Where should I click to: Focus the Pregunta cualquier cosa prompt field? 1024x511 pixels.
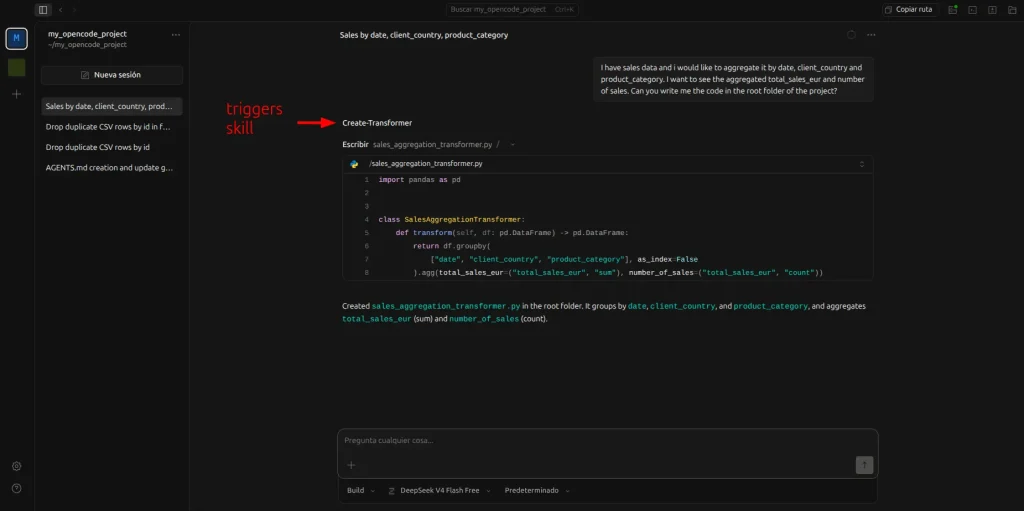(607, 441)
